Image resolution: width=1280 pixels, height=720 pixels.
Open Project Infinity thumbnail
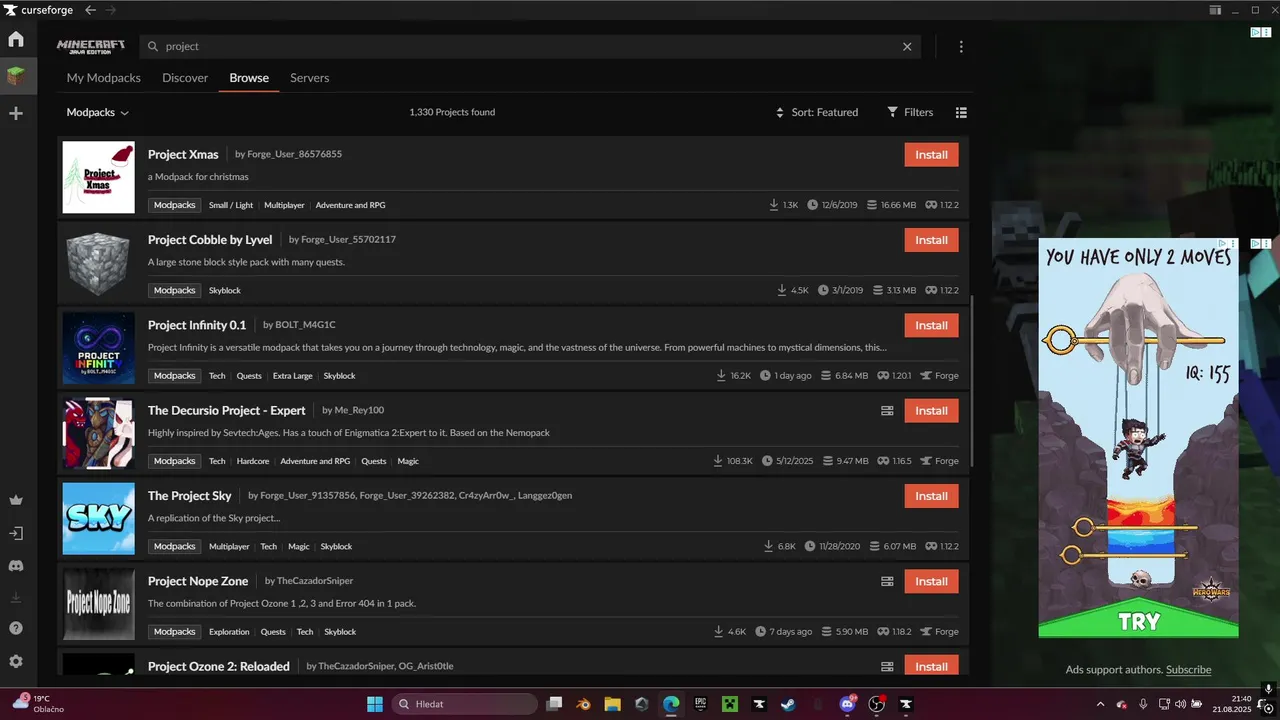point(98,348)
